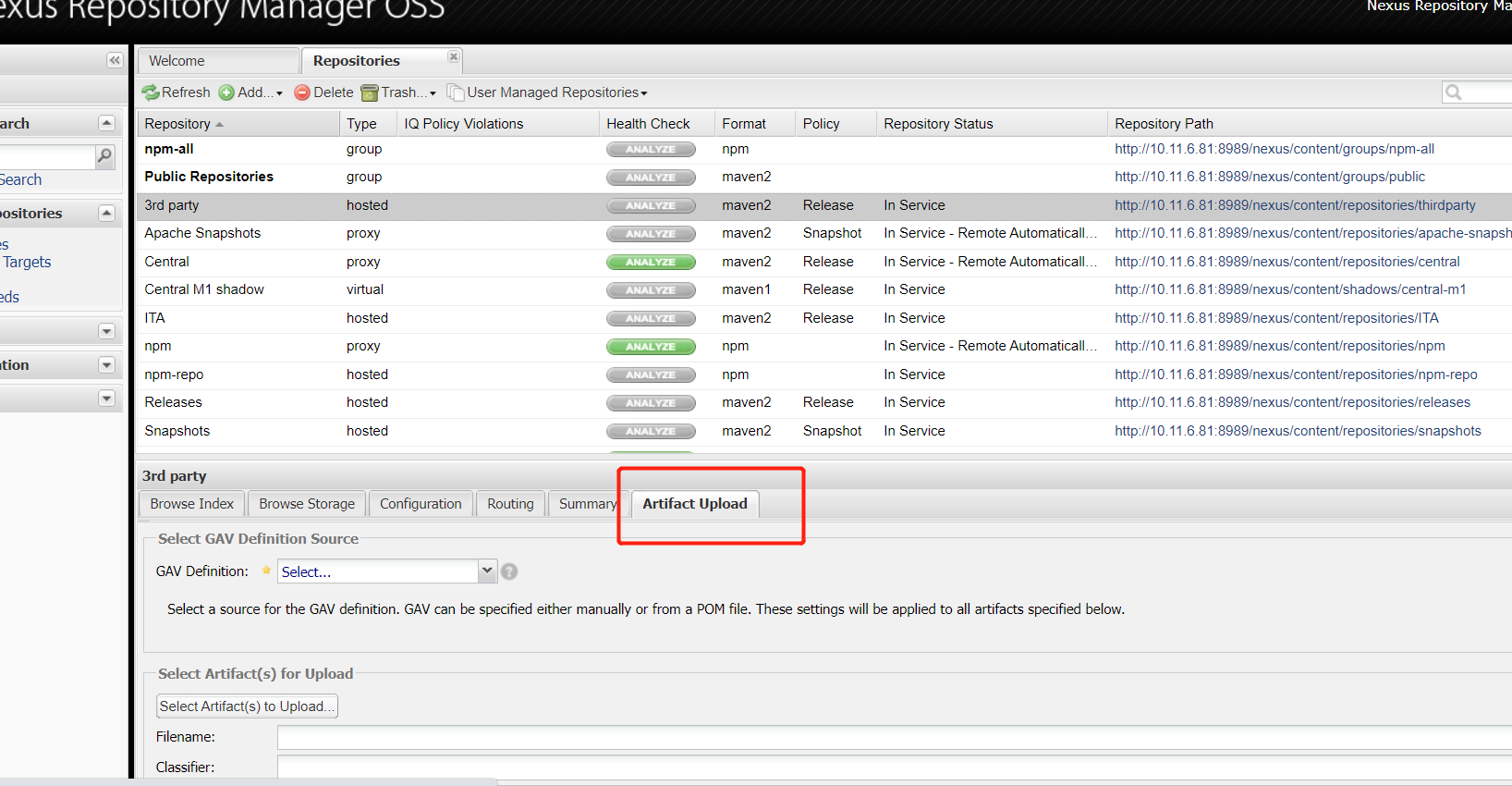Open the Configuration tab
1512x786 pixels.
pyautogui.click(x=421, y=504)
